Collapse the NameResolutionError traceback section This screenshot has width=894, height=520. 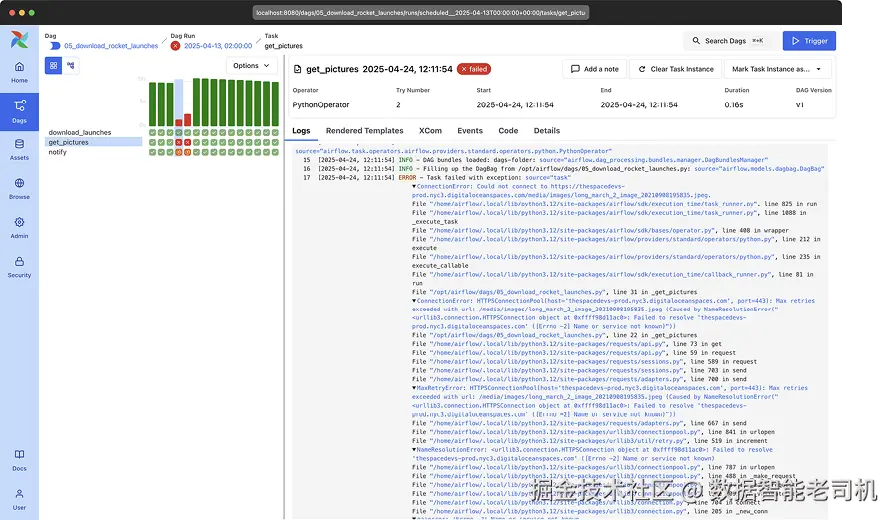(x=414, y=449)
